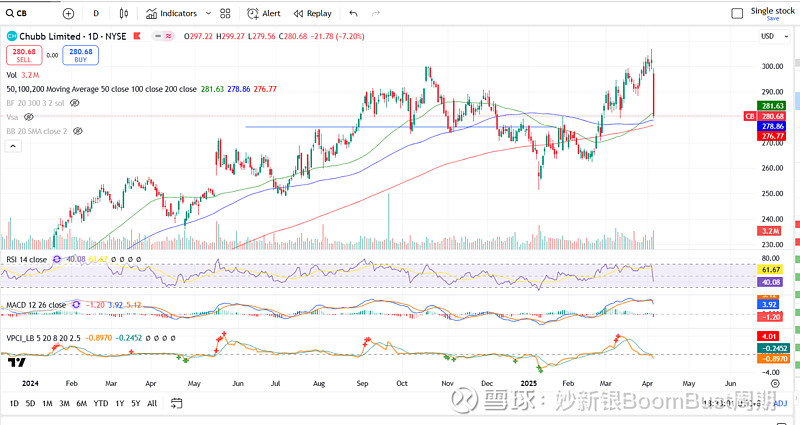The image size is (800, 425).
Task: Click Save under Single stock
Action: [773, 19]
